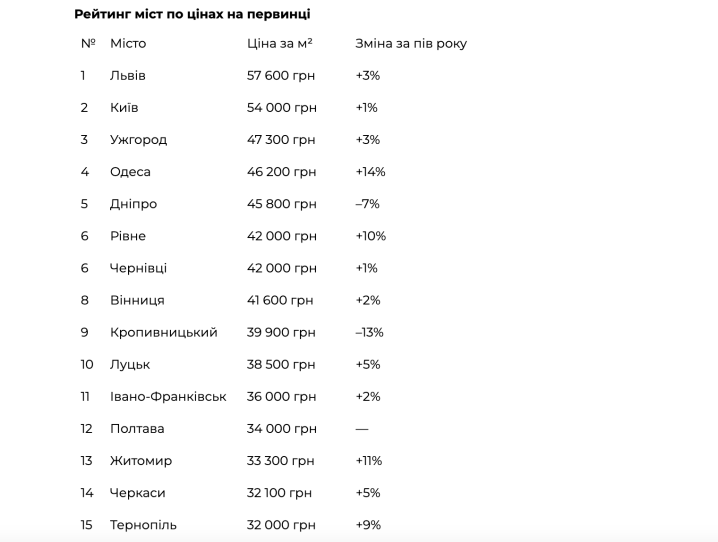Image resolution: width=718 pixels, height=542 pixels.
Task: Select the city name Львів
Action: tap(128, 76)
